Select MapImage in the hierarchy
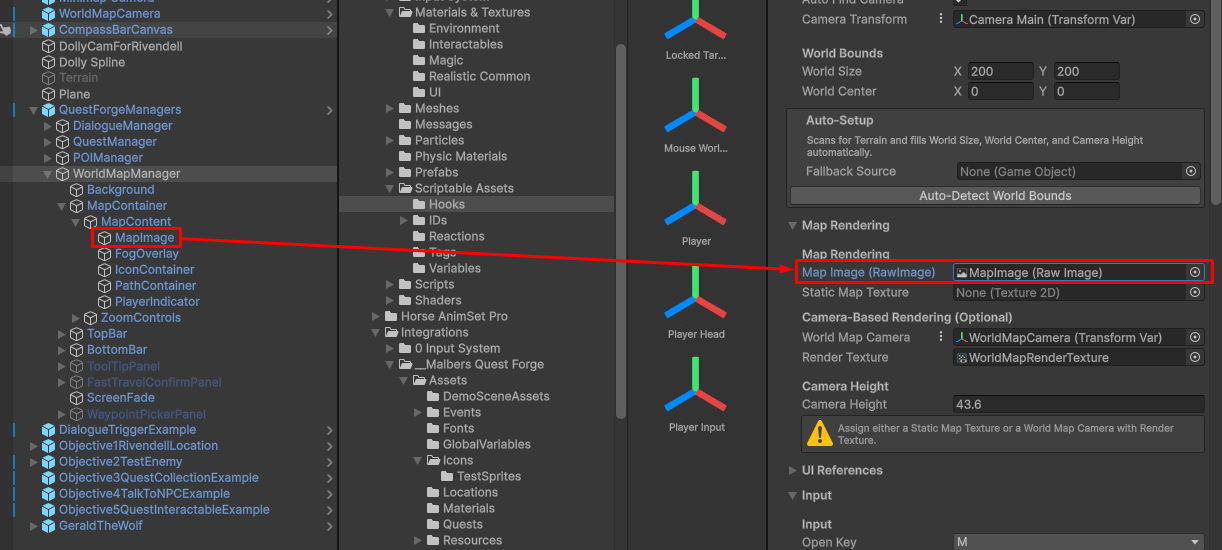The image size is (1222, 550). pos(145,238)
